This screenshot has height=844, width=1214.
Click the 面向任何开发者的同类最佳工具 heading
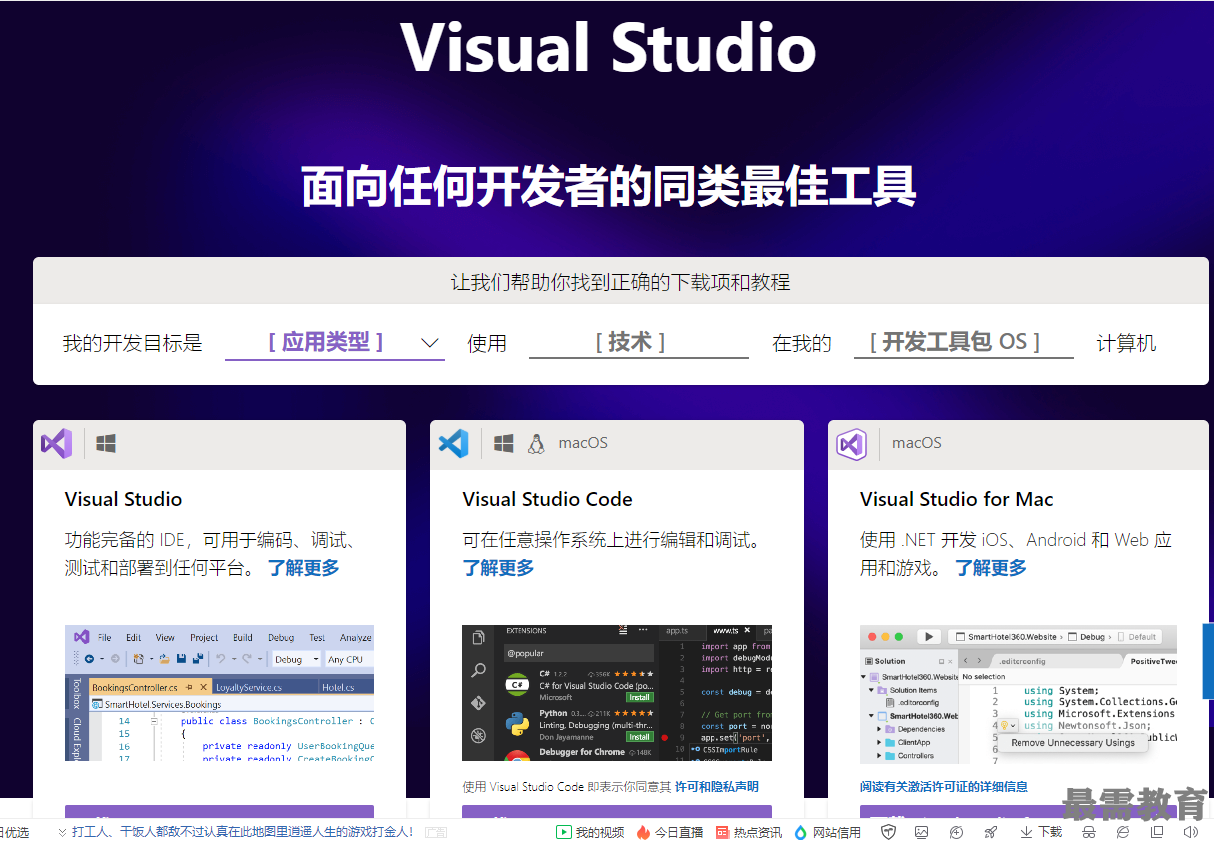coord(608,186)
